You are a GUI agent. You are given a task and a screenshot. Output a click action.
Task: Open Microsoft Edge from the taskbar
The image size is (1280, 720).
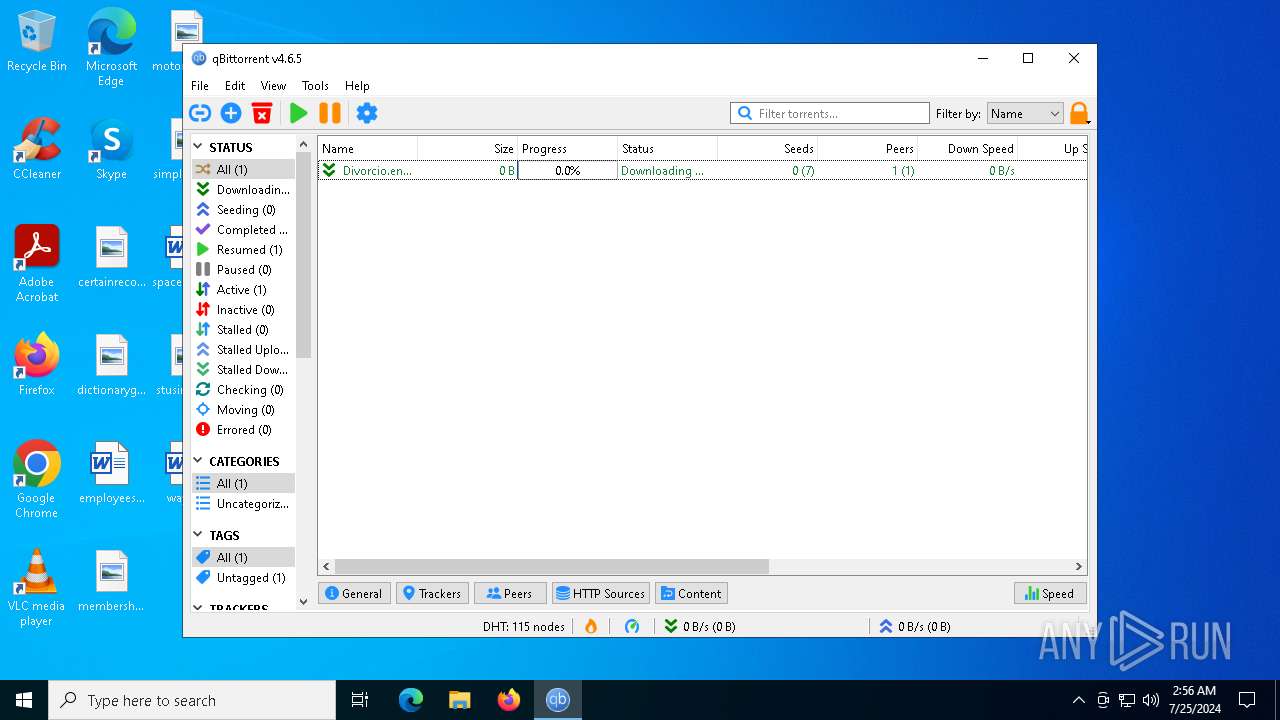(411, 700)
